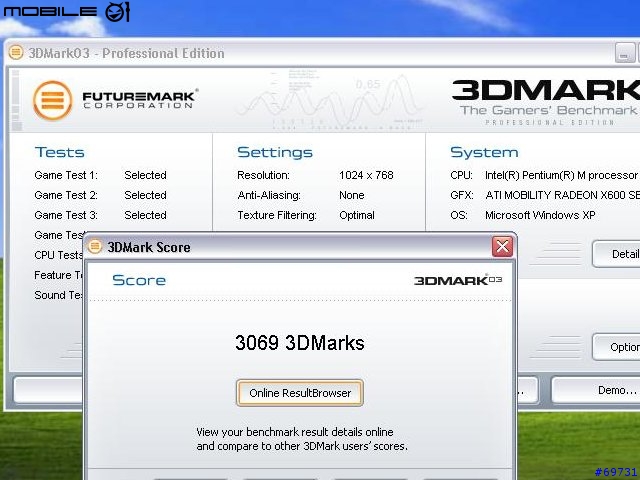
Task: Click 'Game Test 2:' label
Action: (66, 195)
